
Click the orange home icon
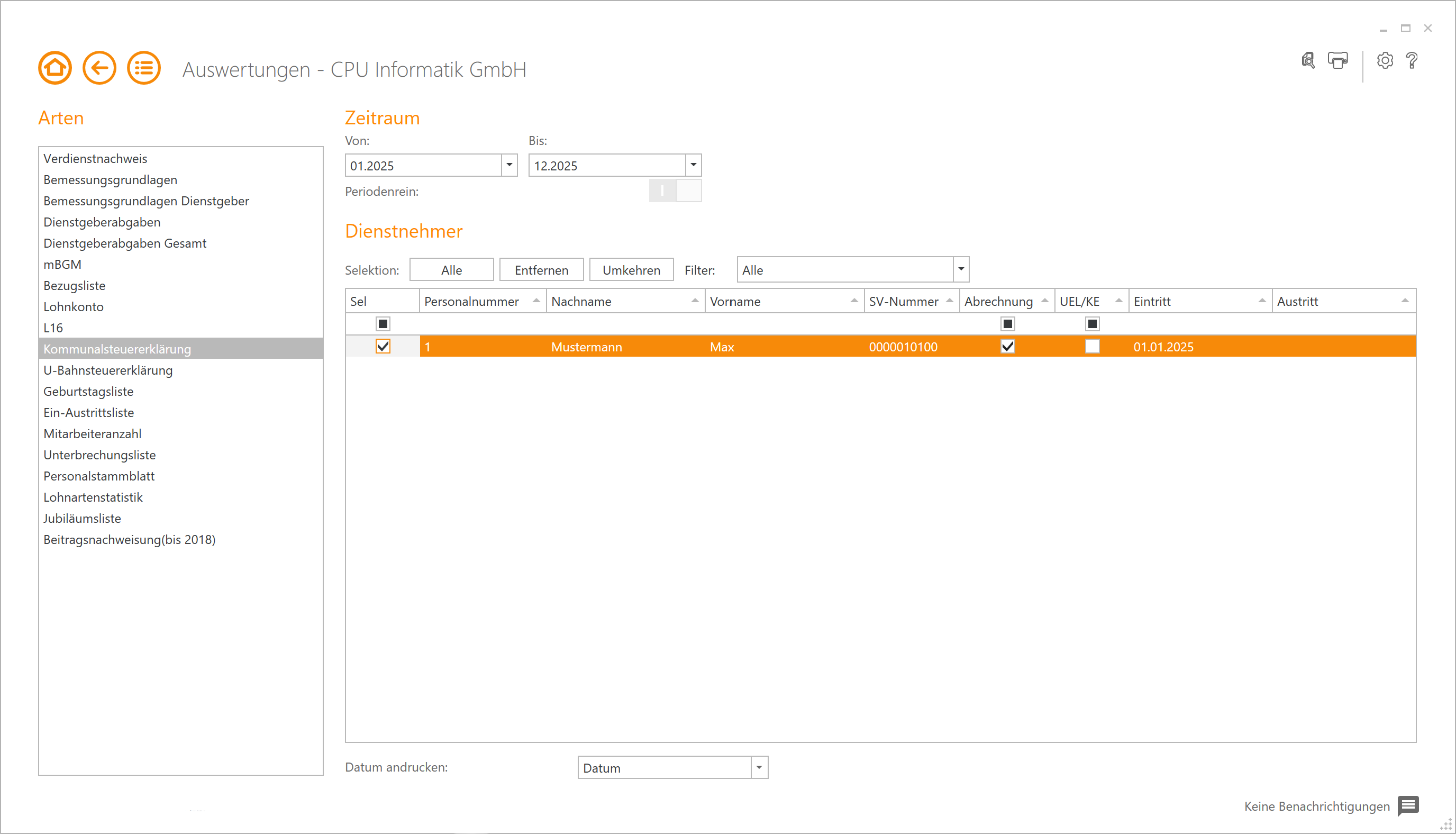click(55, 68)
